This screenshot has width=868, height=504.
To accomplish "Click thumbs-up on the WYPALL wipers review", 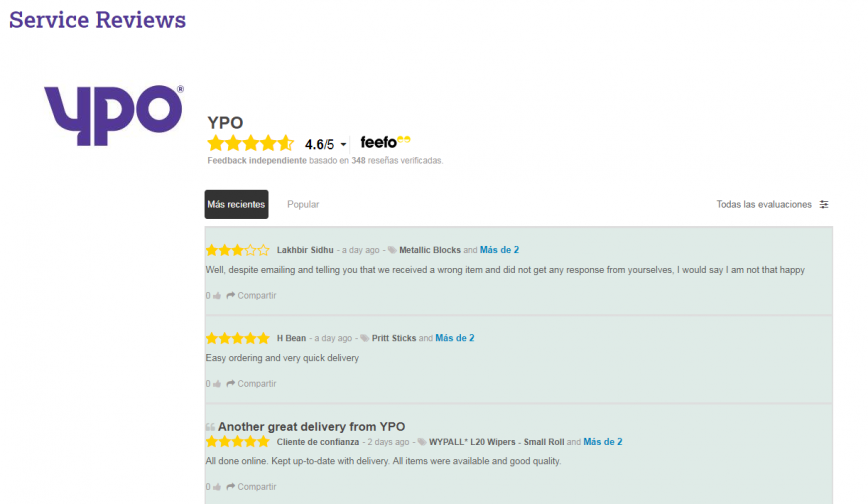I will [x=216, y=487].
